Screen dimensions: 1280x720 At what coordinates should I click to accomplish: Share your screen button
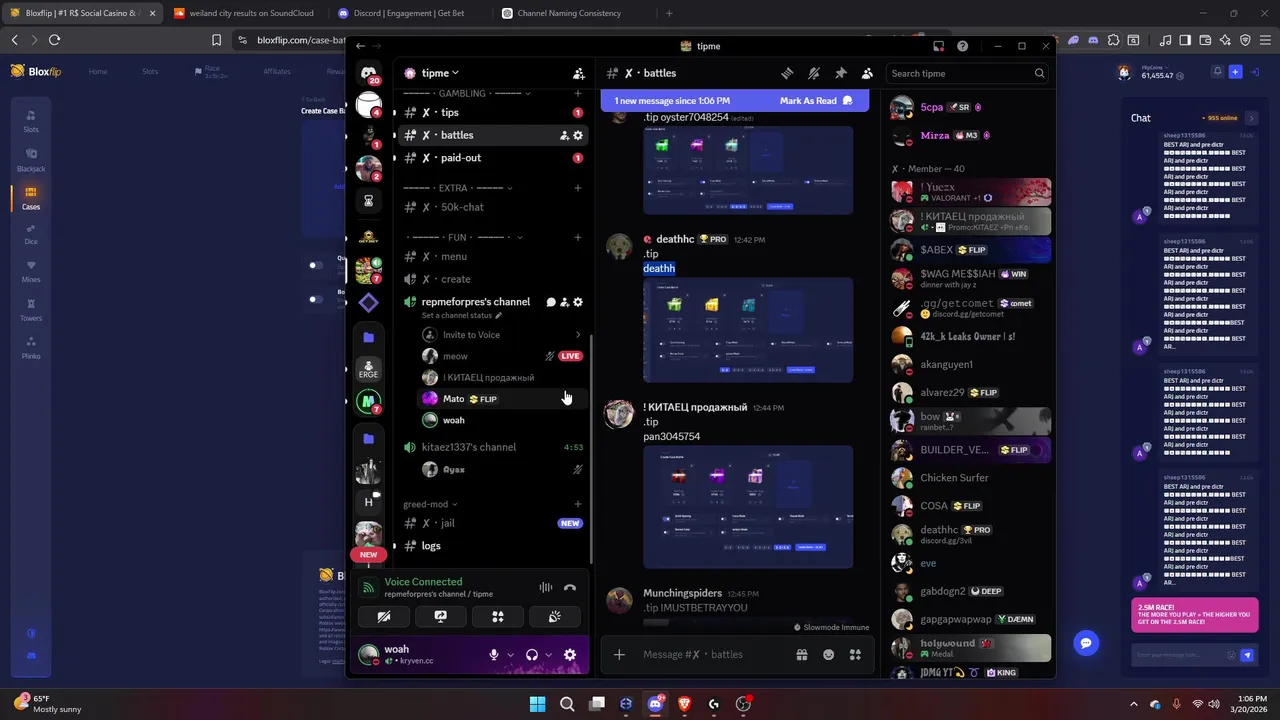pos(440,617)
